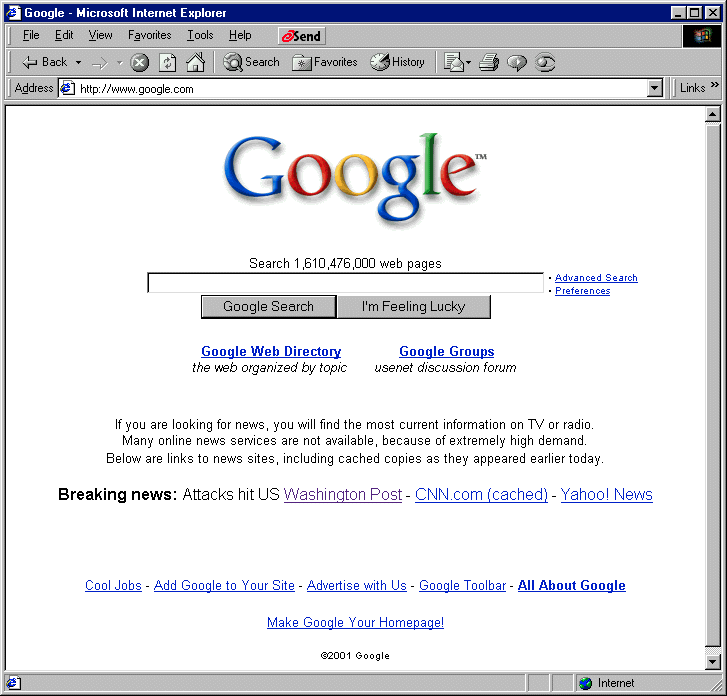Viewport: 727px width, 696px height.
Task: Open the Google Groups link
Action: (x=446, y=351)
